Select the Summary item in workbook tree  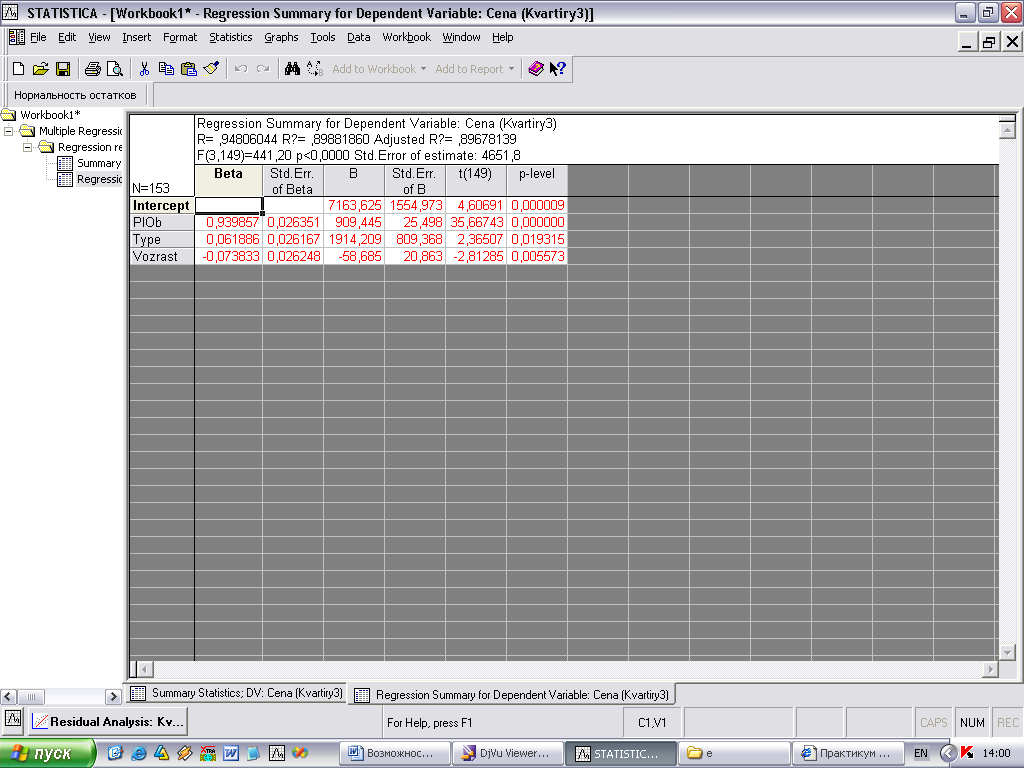point(98,163)
